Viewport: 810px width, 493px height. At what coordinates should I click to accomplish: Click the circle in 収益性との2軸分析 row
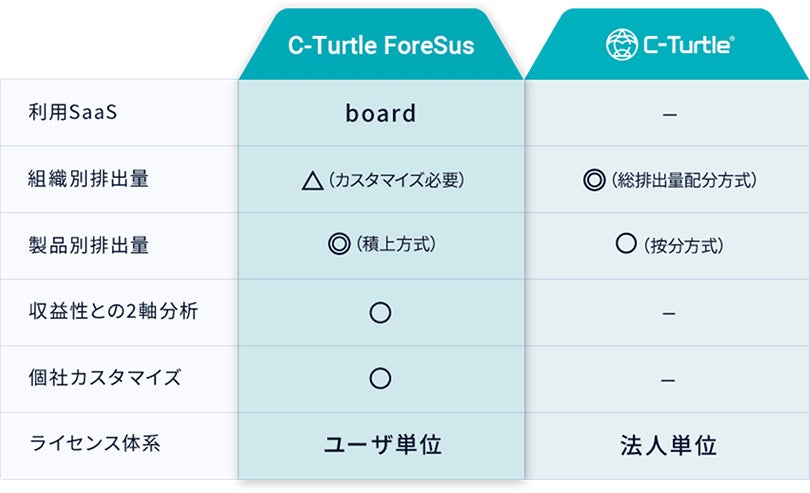380,312
